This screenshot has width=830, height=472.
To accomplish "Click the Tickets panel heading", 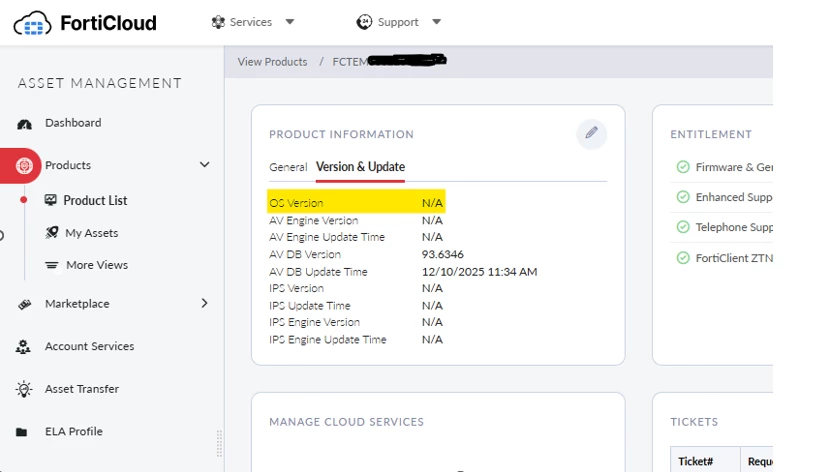I will [x=694, y=422].
